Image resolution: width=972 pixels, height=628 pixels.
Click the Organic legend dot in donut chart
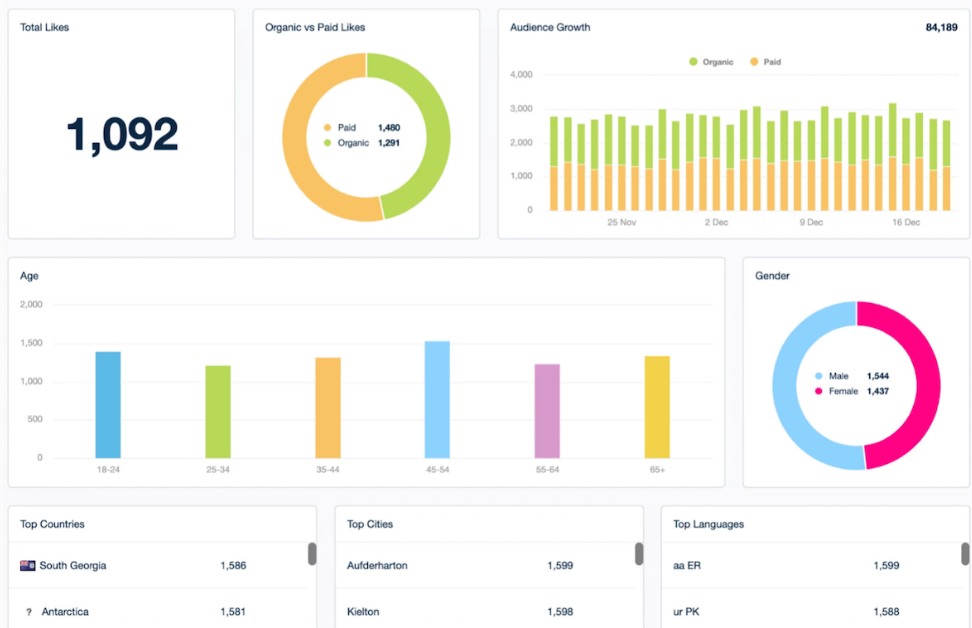tap(327, 143)
